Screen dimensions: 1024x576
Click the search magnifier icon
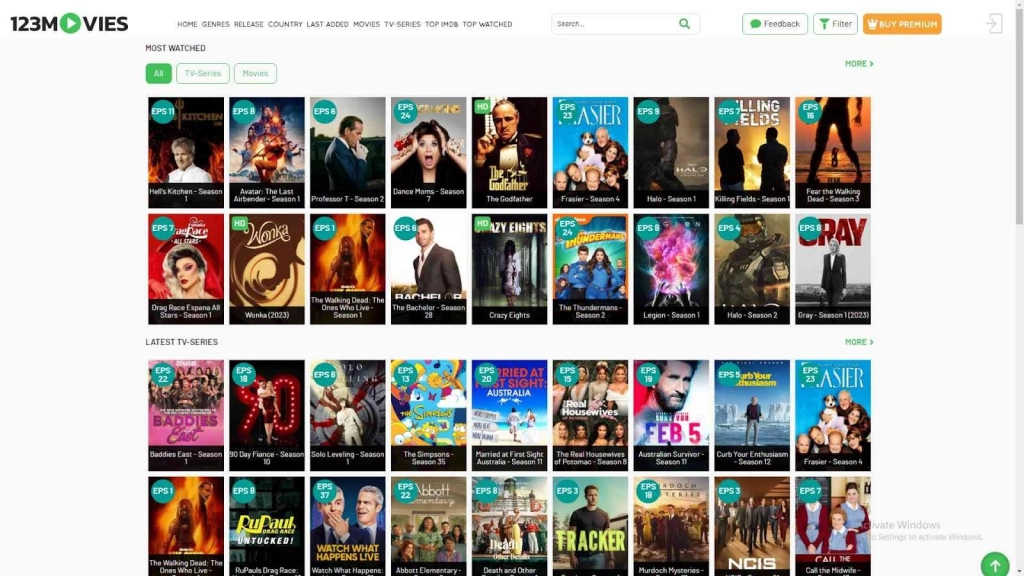pos(684,24)
